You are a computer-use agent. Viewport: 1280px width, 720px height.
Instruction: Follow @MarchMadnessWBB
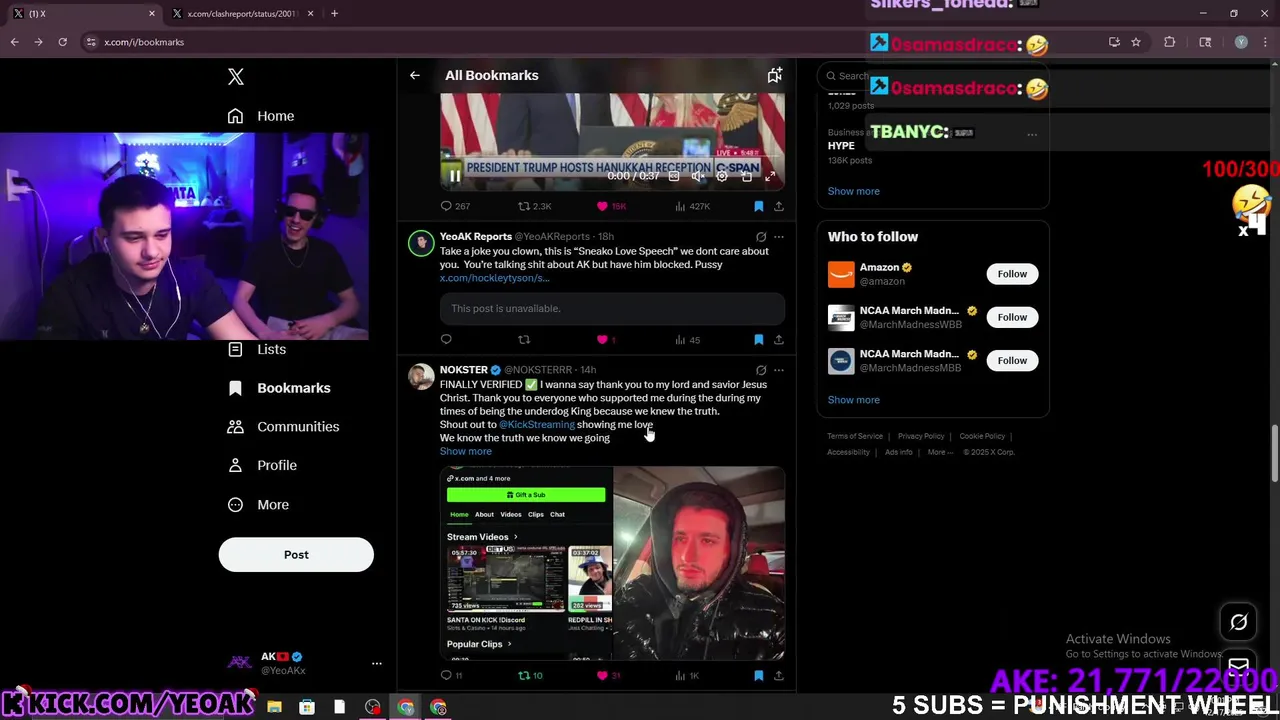point(1012,317)
